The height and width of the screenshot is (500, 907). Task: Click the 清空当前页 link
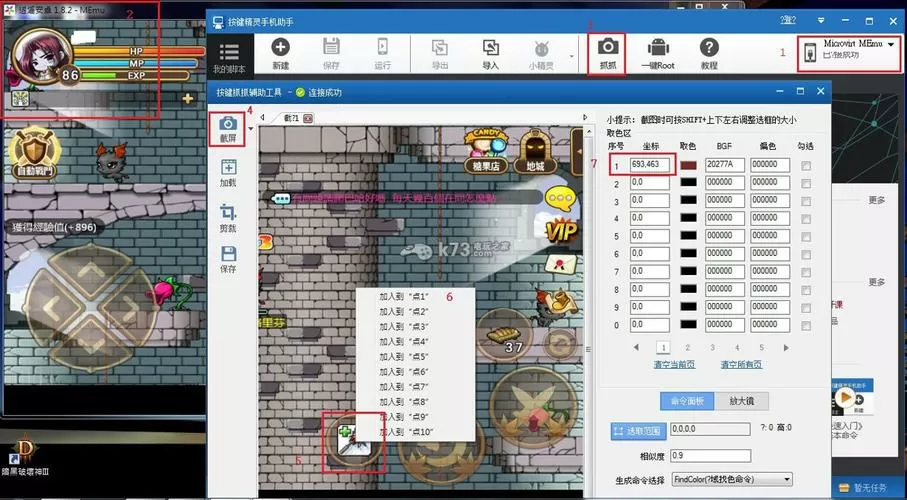pyautogui.click(x=674, y=365)
